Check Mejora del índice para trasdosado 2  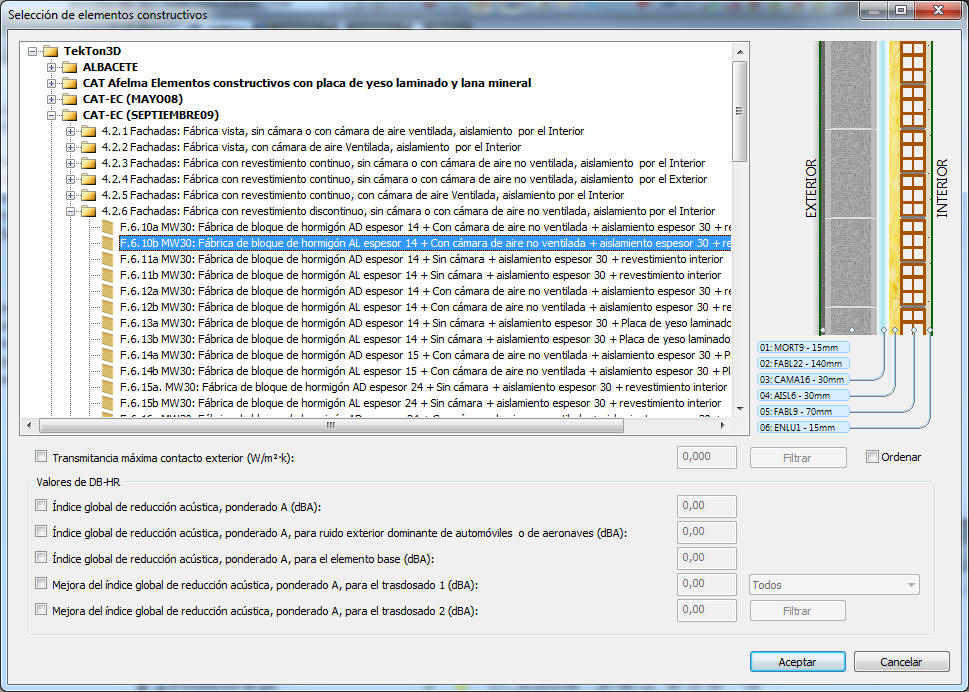[x=41, y=609]
